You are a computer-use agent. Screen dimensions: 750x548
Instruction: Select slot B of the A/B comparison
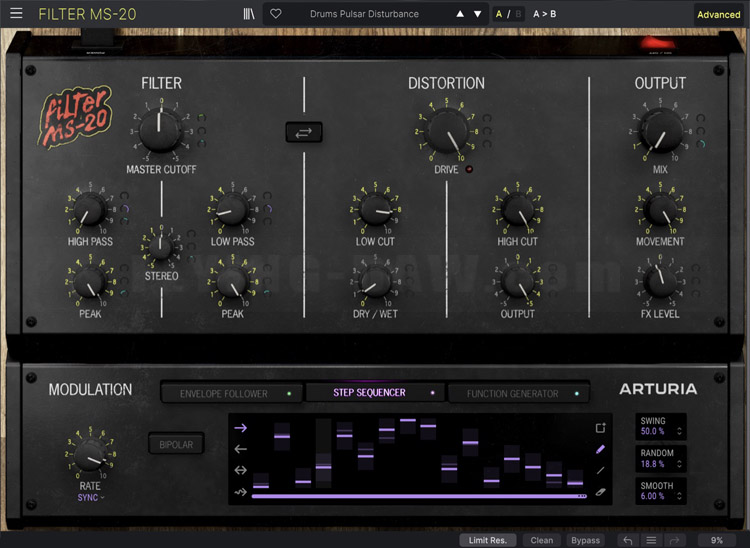point(518,14)
